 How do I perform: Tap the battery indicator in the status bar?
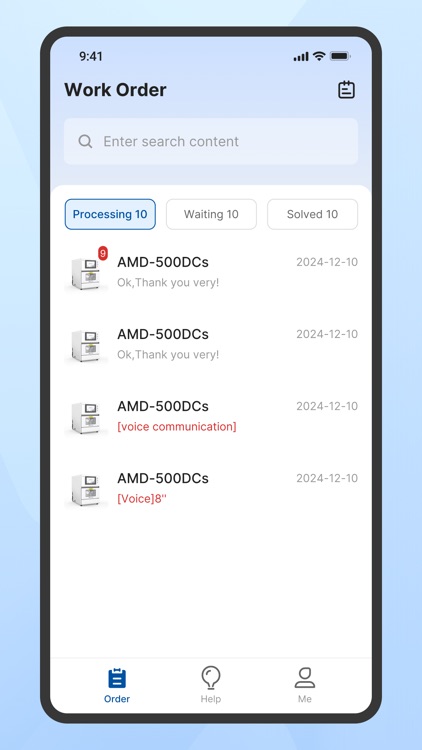[340, 56]
